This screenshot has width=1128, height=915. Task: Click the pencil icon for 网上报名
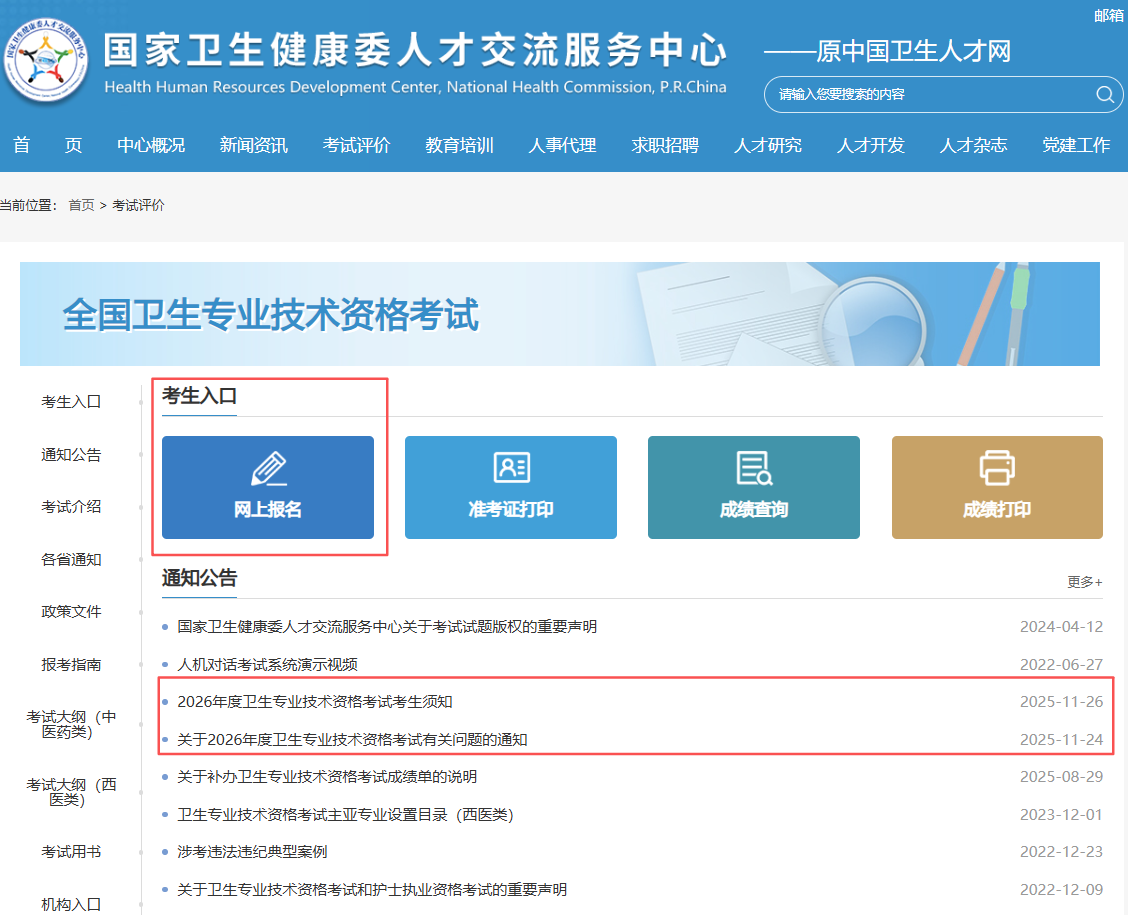tap(268, 469)
